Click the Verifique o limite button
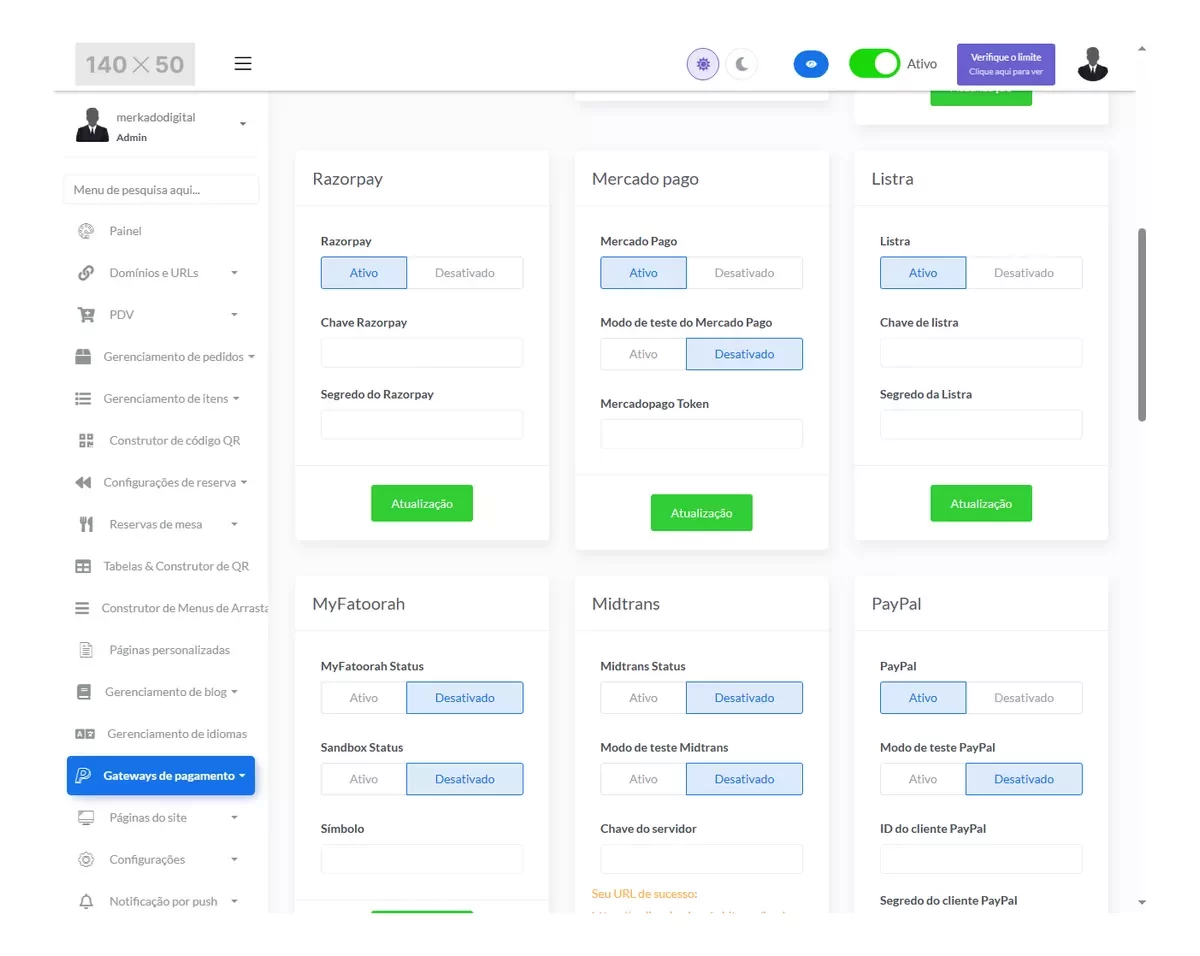The width and height of the screenshot is (1200, 956). pos(1005,64)
